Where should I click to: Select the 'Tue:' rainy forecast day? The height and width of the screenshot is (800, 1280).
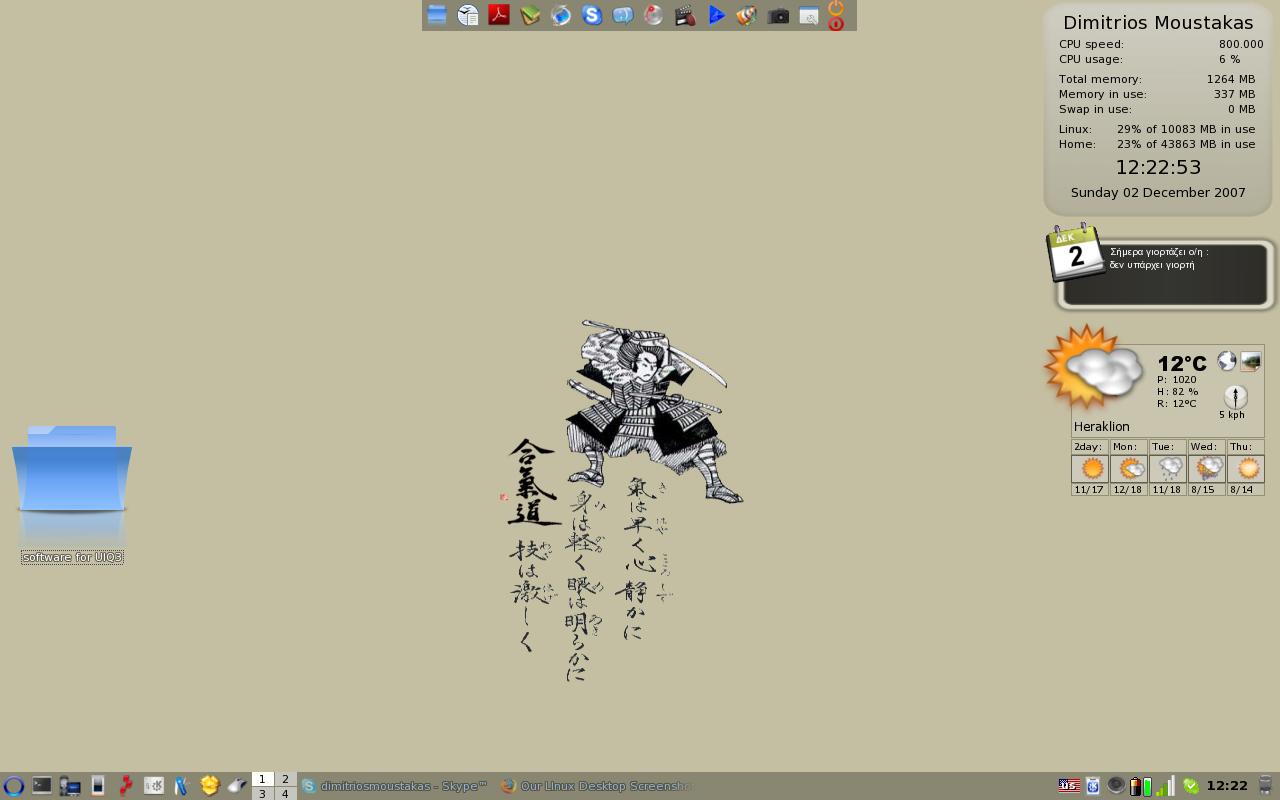[1167, 467]
